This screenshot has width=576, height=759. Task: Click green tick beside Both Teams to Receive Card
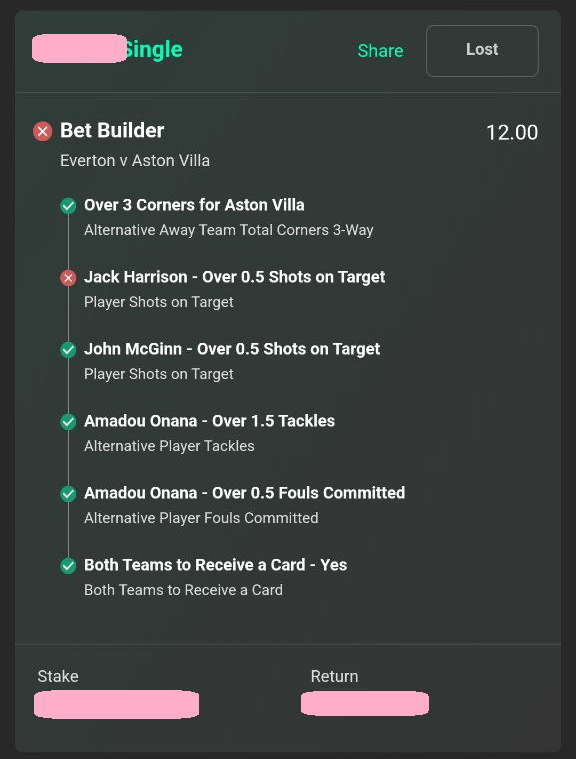pos(68,565)
